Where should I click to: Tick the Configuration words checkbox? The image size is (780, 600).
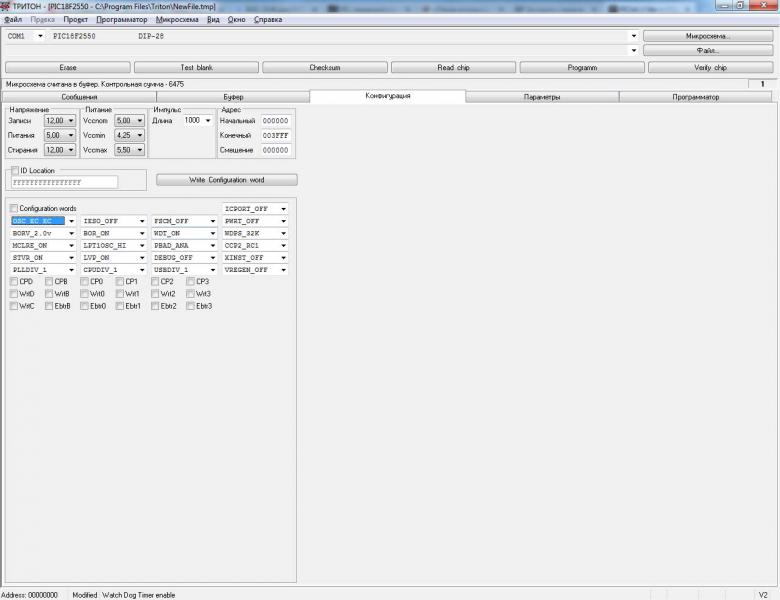tap(14, 208)
